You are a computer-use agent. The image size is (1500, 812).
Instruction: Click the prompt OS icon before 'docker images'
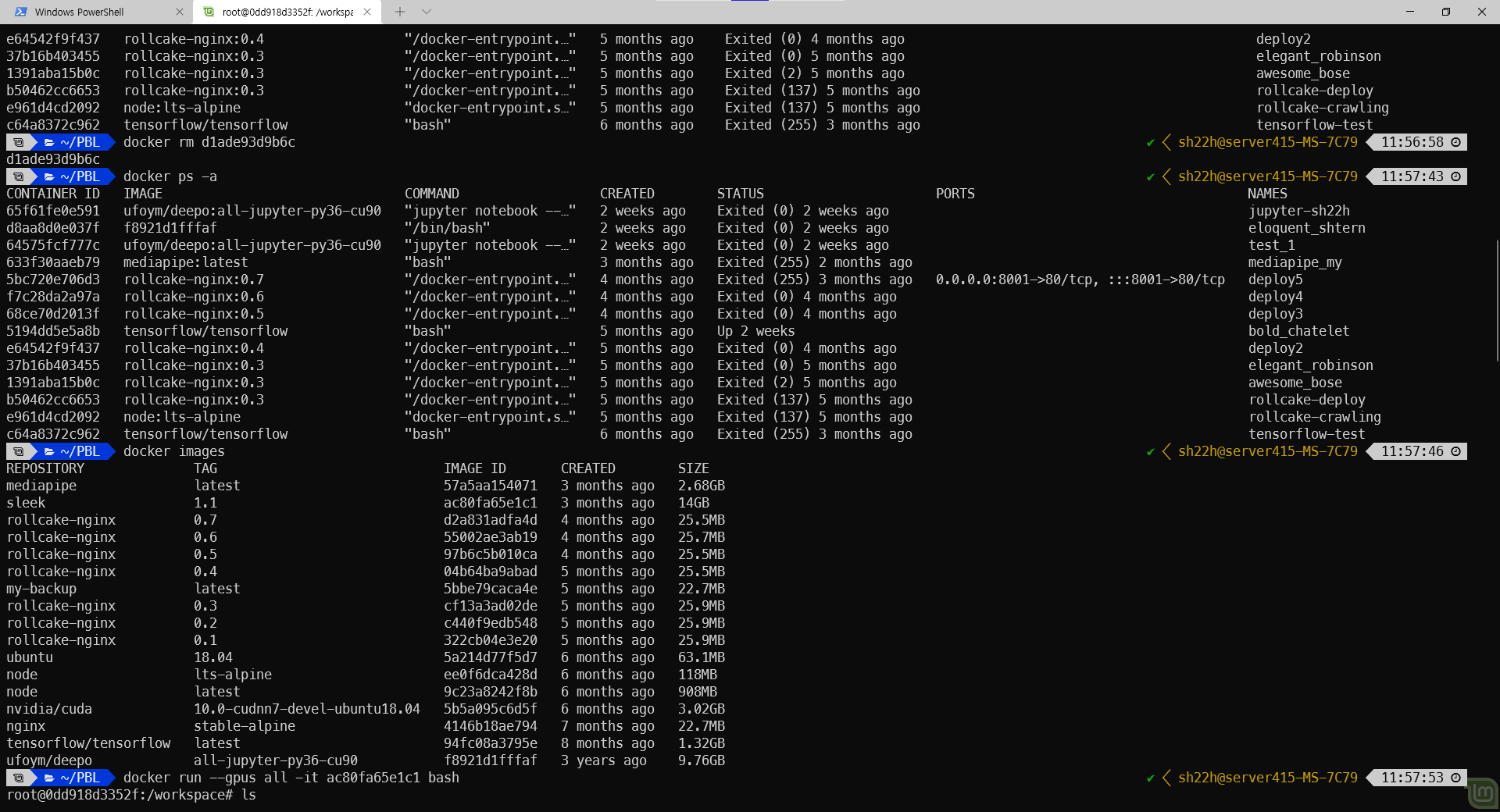coord(19,451)
